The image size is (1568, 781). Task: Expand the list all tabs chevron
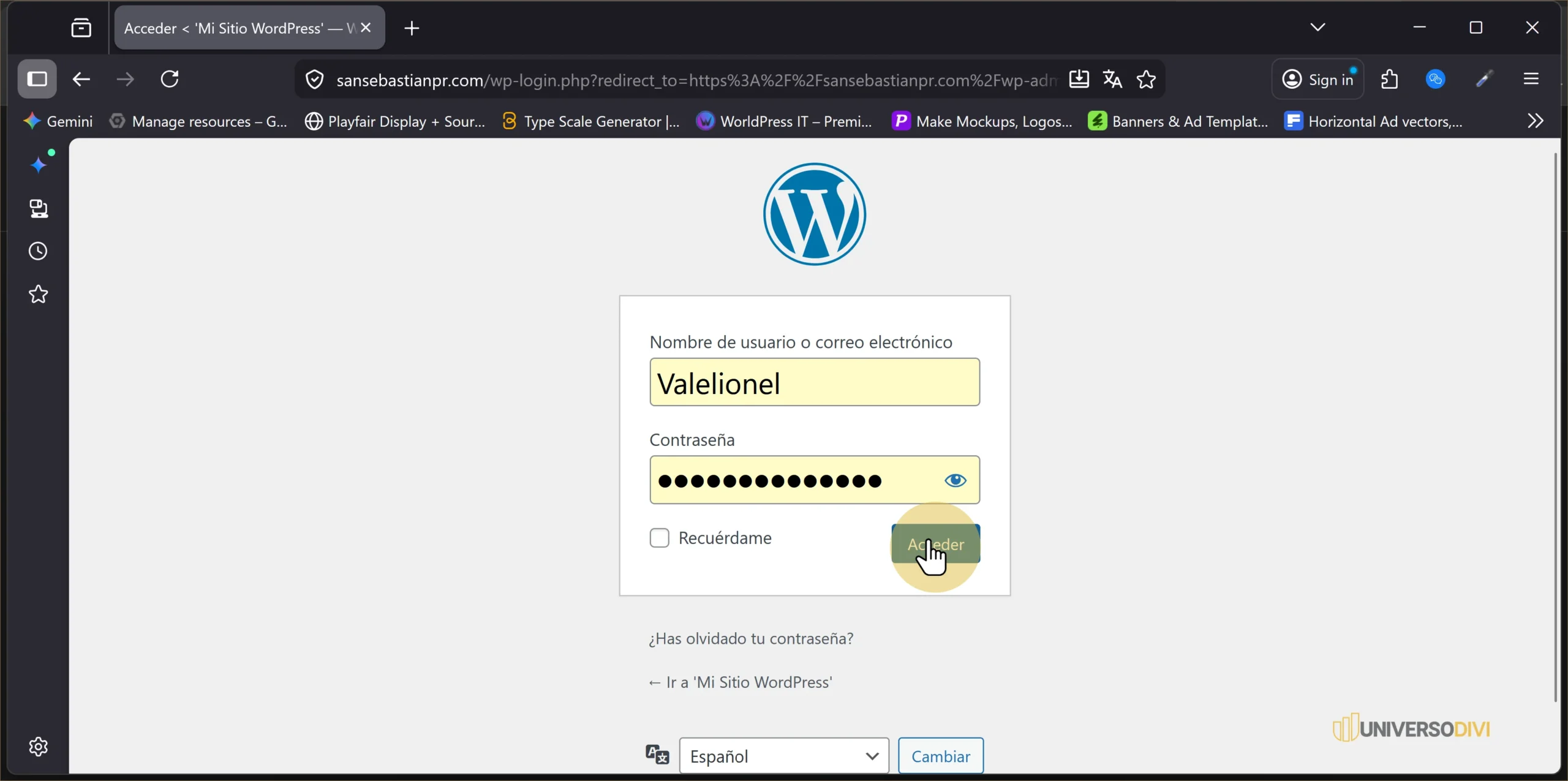[x=1318, y=28]
